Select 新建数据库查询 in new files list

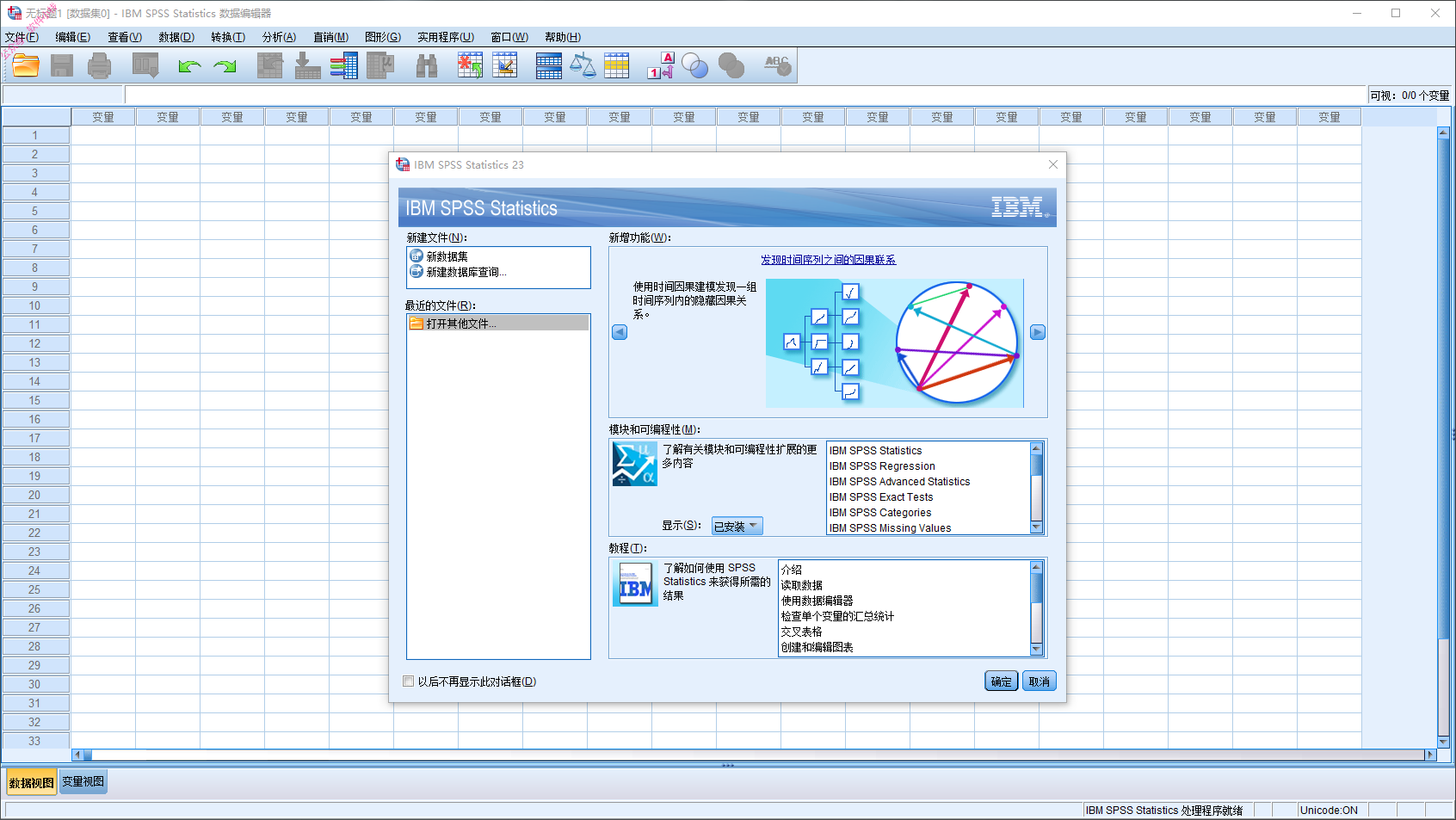[x=466, y=272]
